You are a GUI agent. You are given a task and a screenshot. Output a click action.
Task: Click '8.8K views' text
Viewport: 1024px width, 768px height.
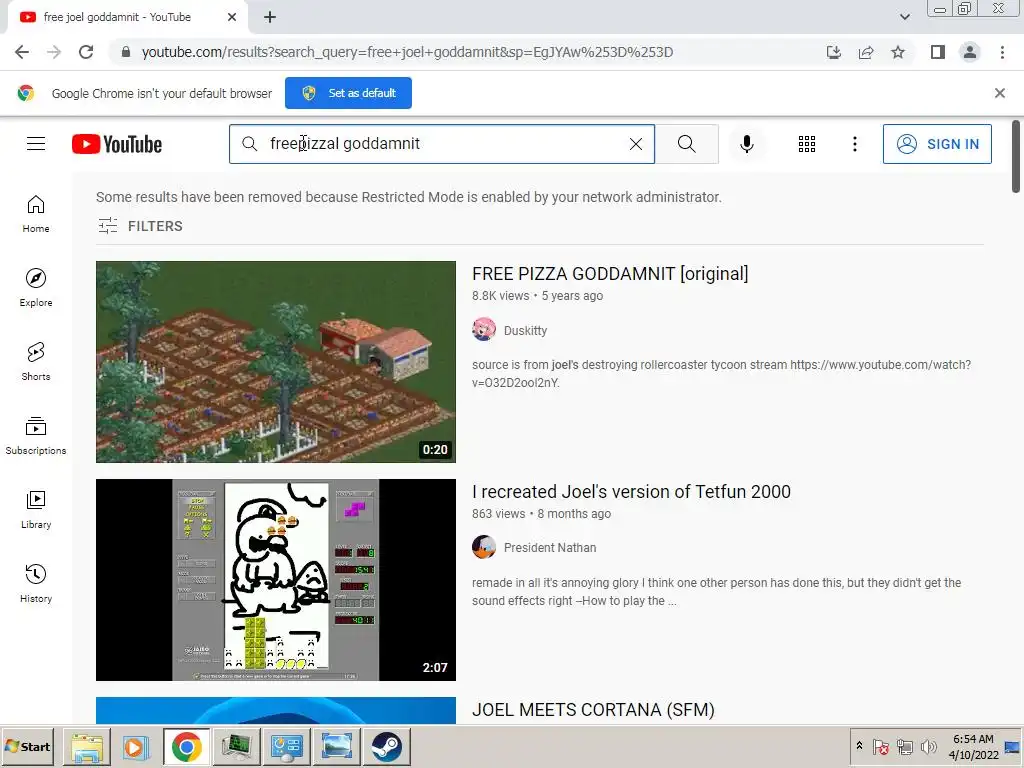click(x=500, y=296)
